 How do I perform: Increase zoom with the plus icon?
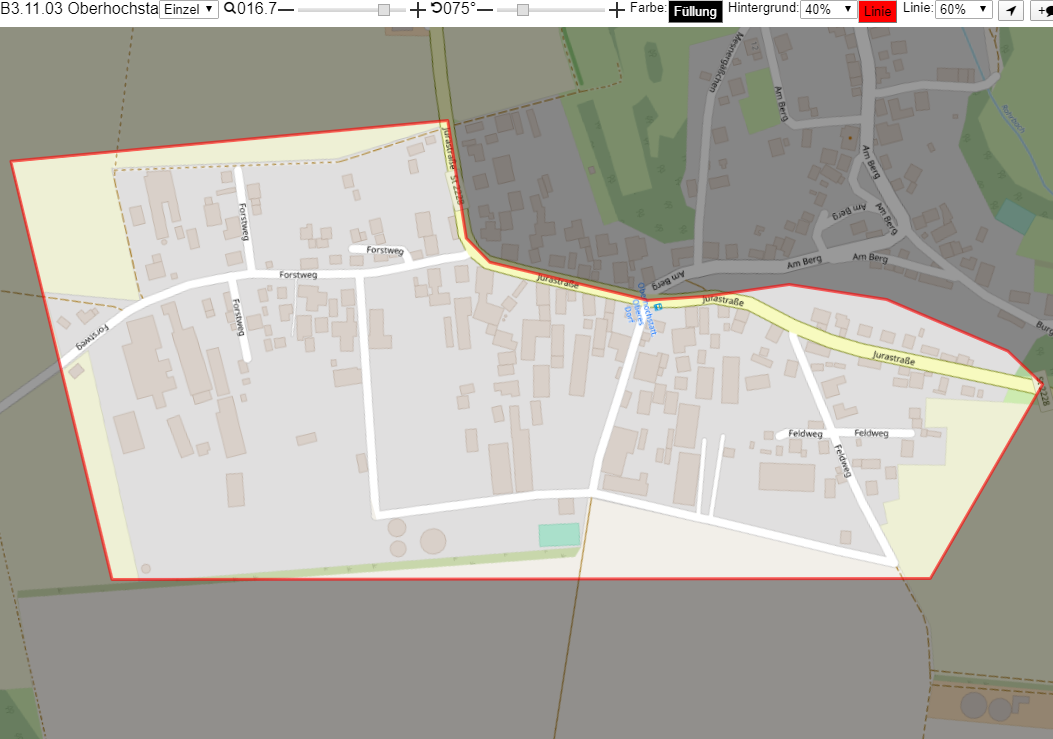(x=418, y=9)
